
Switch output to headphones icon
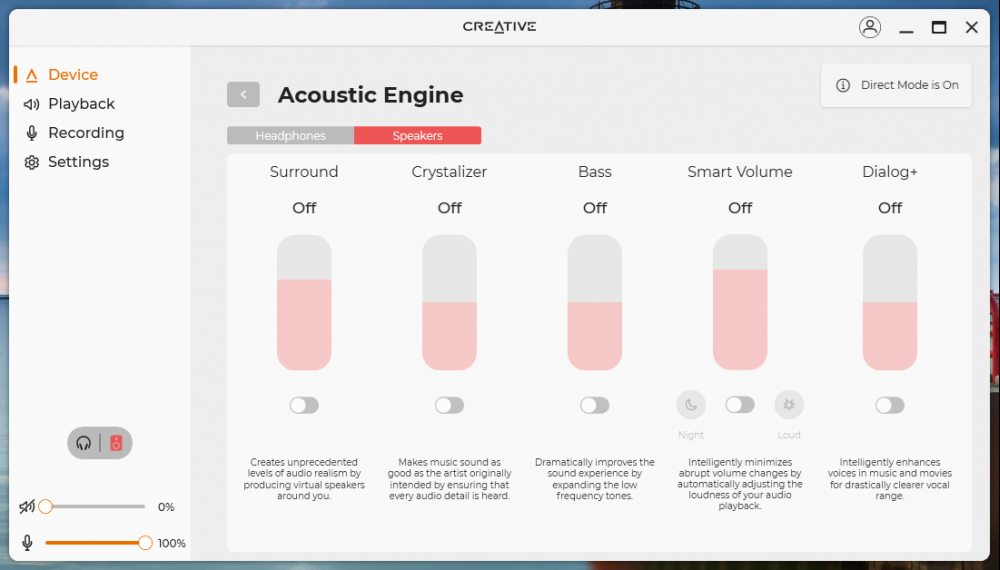tap(84, 443)
